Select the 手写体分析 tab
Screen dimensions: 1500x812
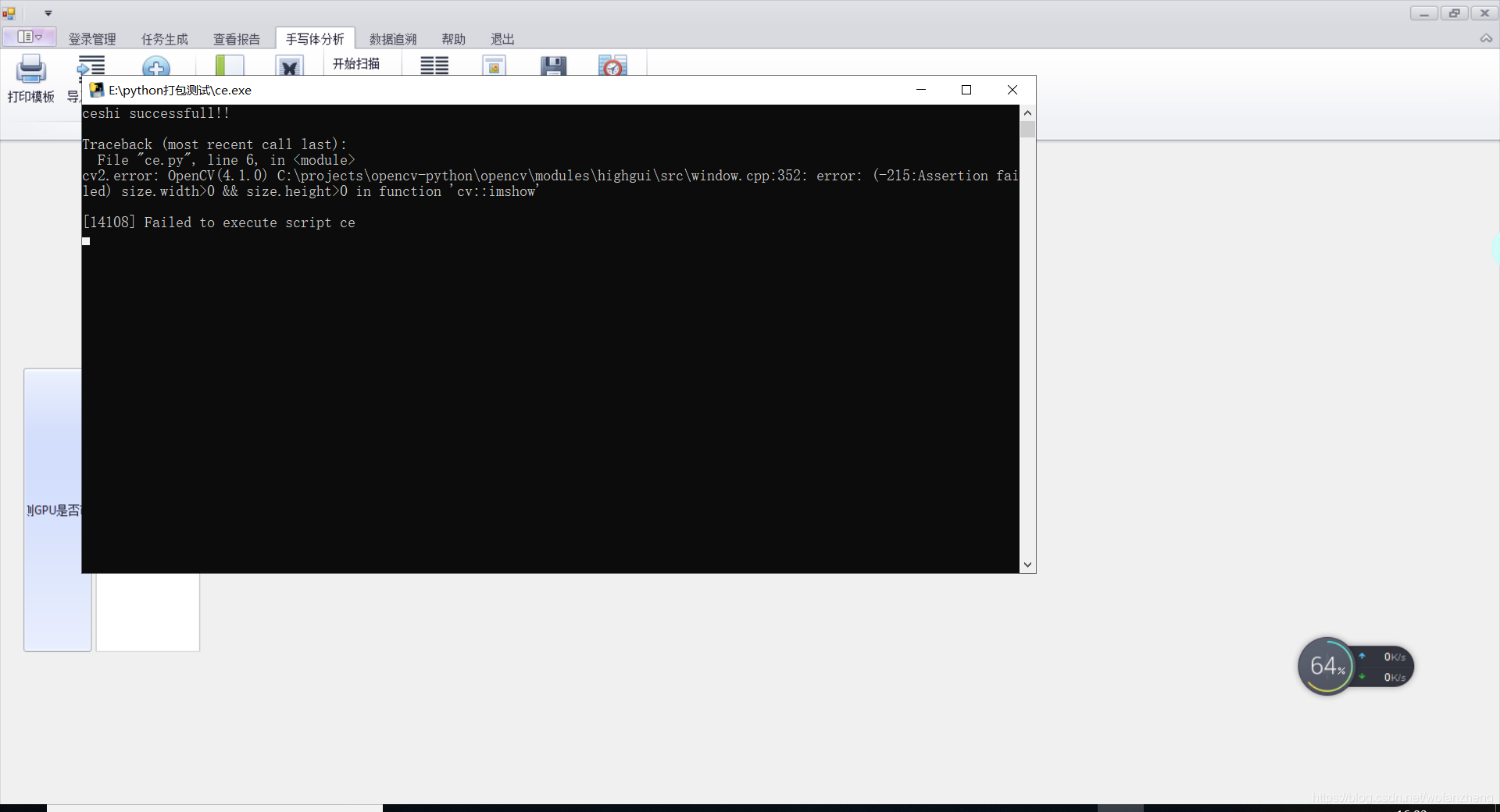click(315, 39)
